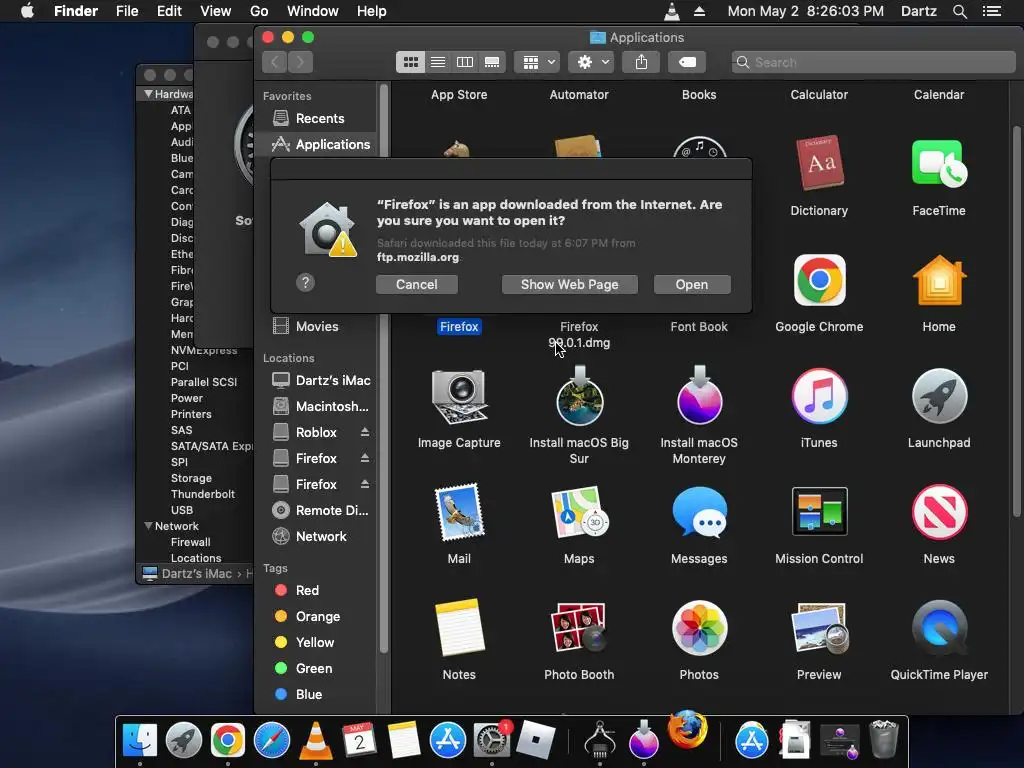Open Dartz's iMac in sidebar
The width and height of the screenshot is (1024, 768).
tap(316, 380)
